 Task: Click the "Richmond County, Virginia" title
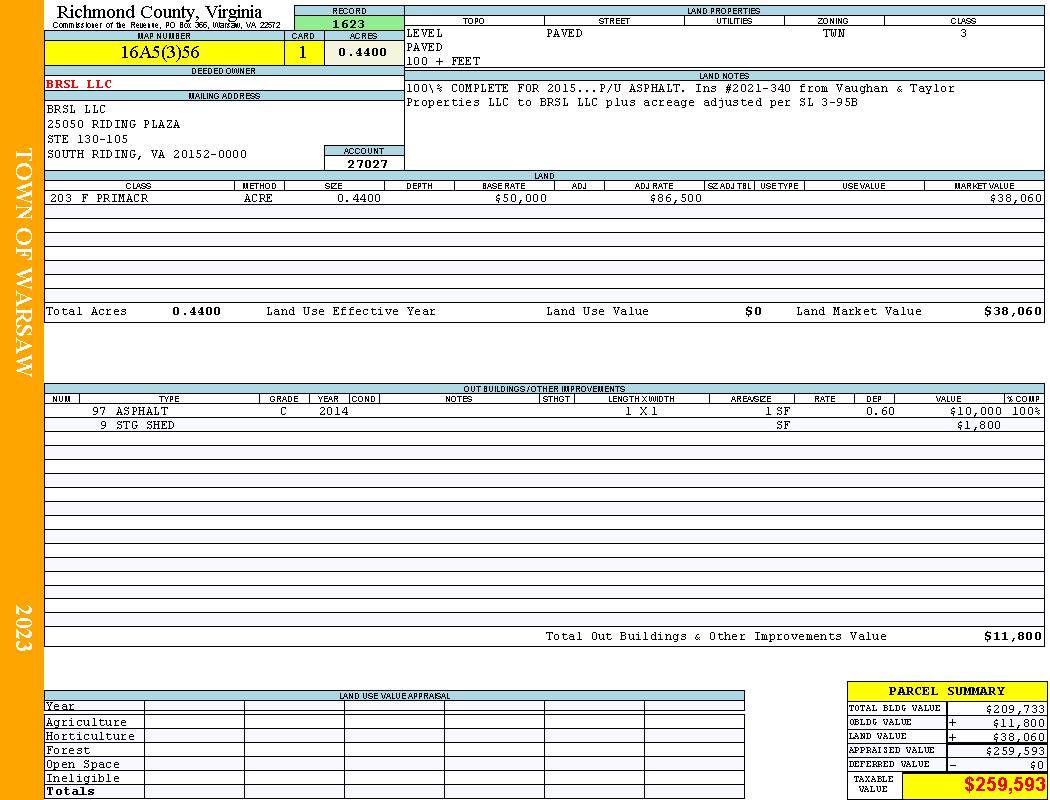159,12
